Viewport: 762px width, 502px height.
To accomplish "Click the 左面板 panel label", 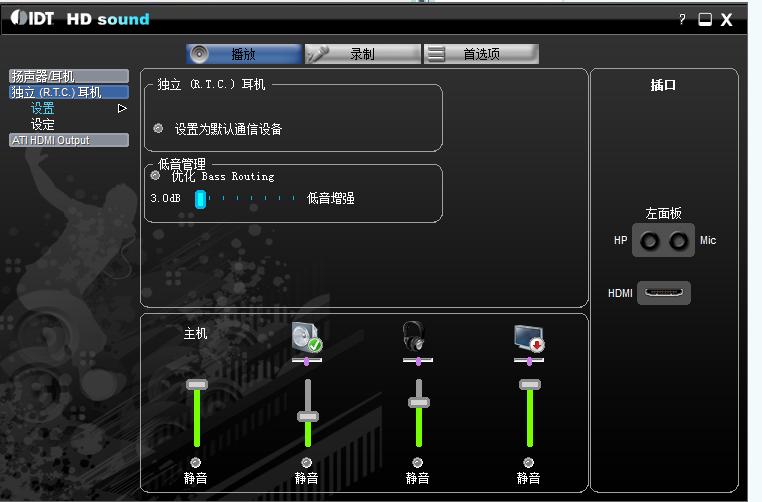I will click(663, 213).
